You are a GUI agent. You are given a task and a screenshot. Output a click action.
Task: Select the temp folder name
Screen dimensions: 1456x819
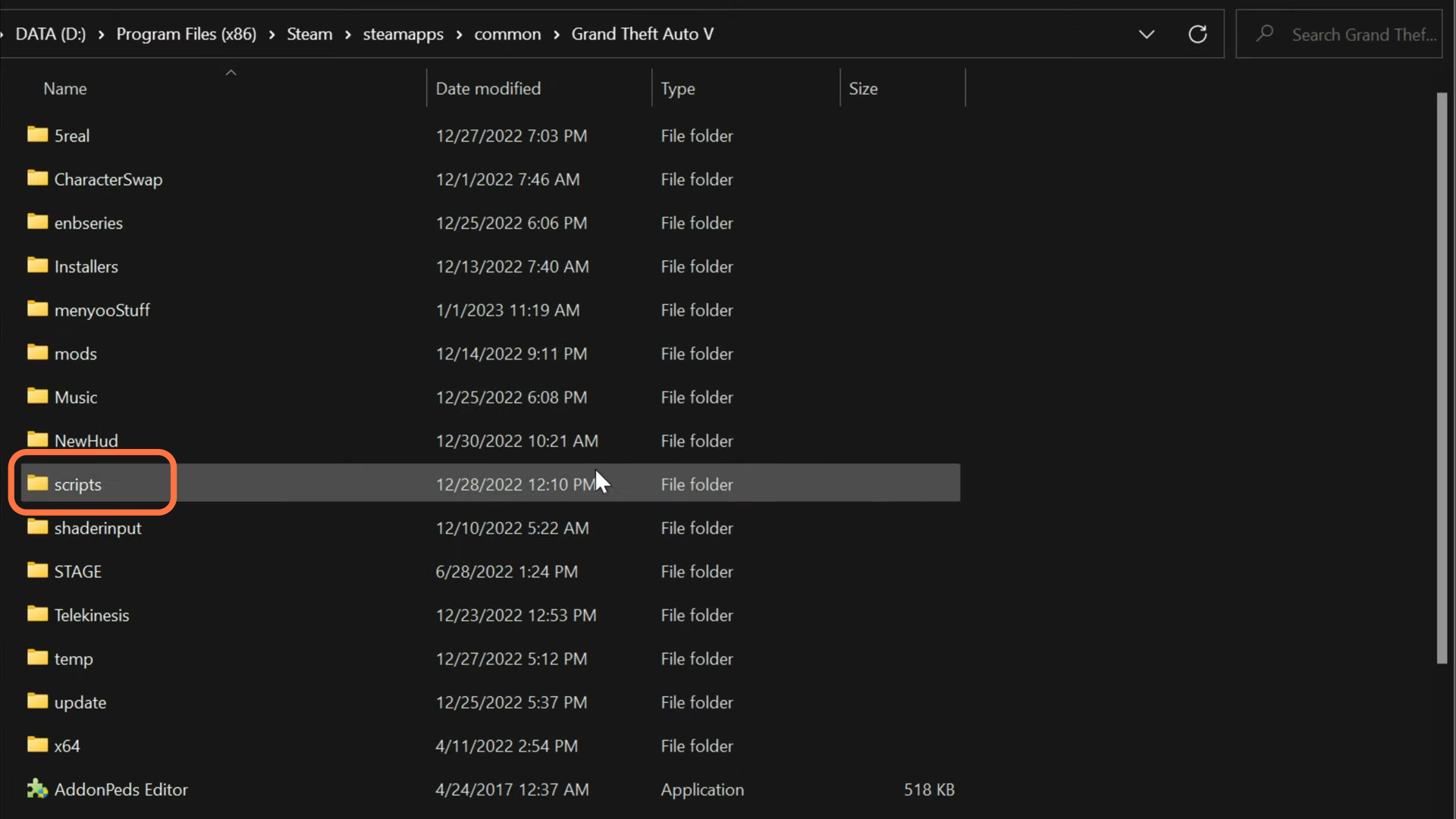click(74, 659)
